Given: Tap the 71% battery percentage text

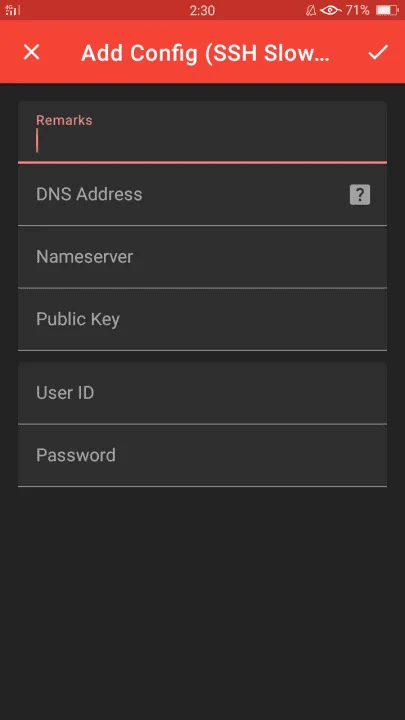Looking at the screenshot, I should pos(358,10).
